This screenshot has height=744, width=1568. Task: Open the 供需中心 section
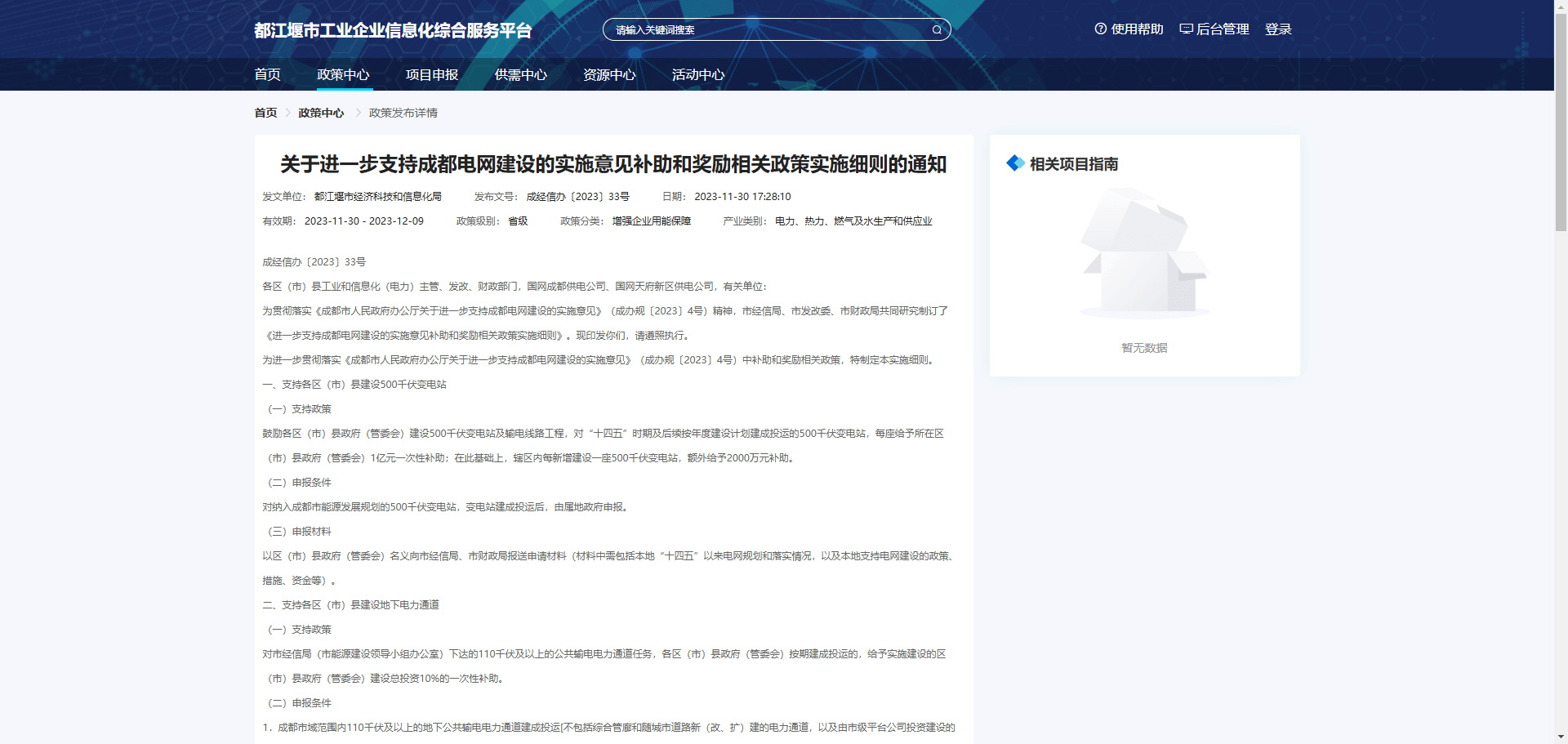pyautogui.click(x=520, y=74)
